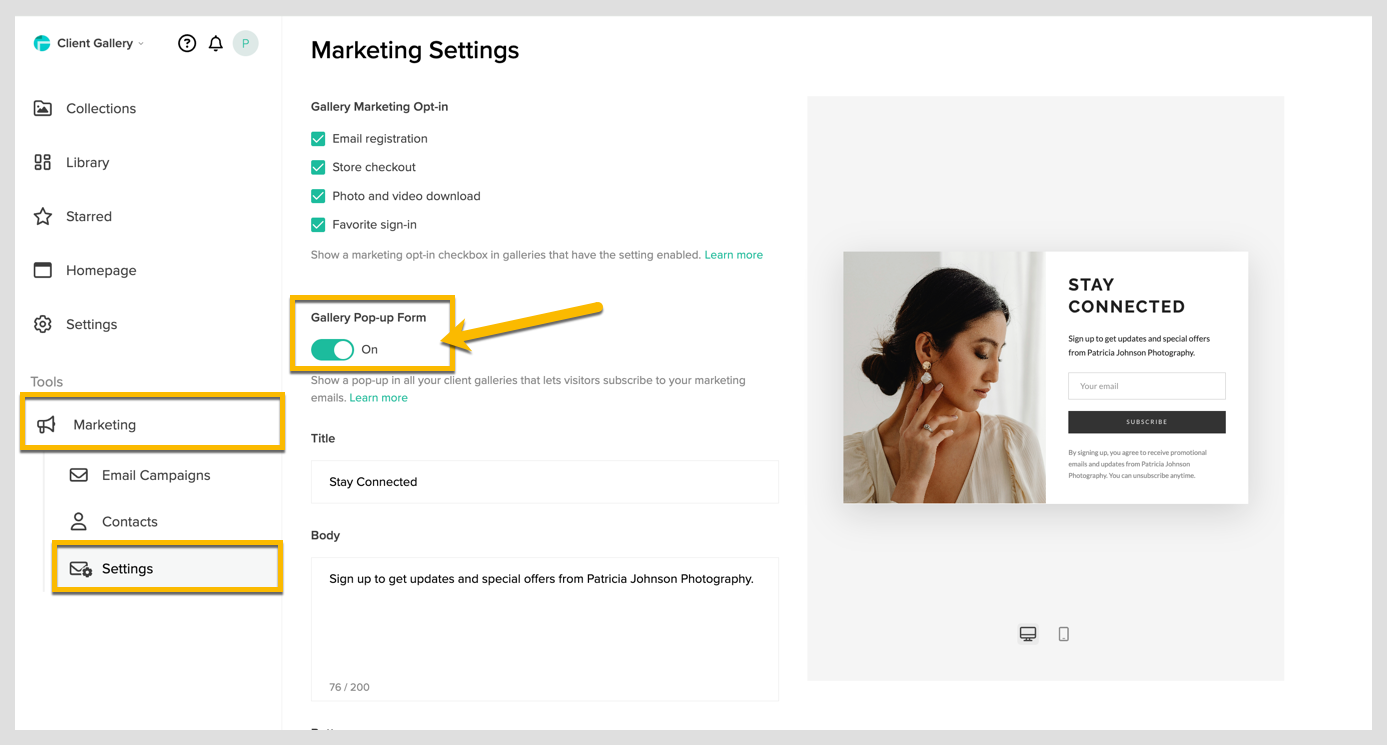The height and width of the screenshot is (745, 1387).
Task: Click the Client Gallery logo icon
Action: [x=42, y=43]
